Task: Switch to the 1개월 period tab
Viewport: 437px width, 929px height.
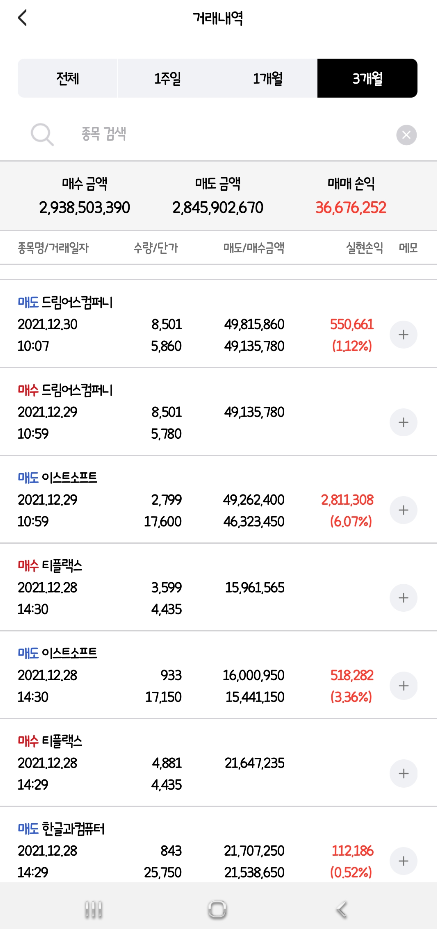Action: (x=268, y=78)
